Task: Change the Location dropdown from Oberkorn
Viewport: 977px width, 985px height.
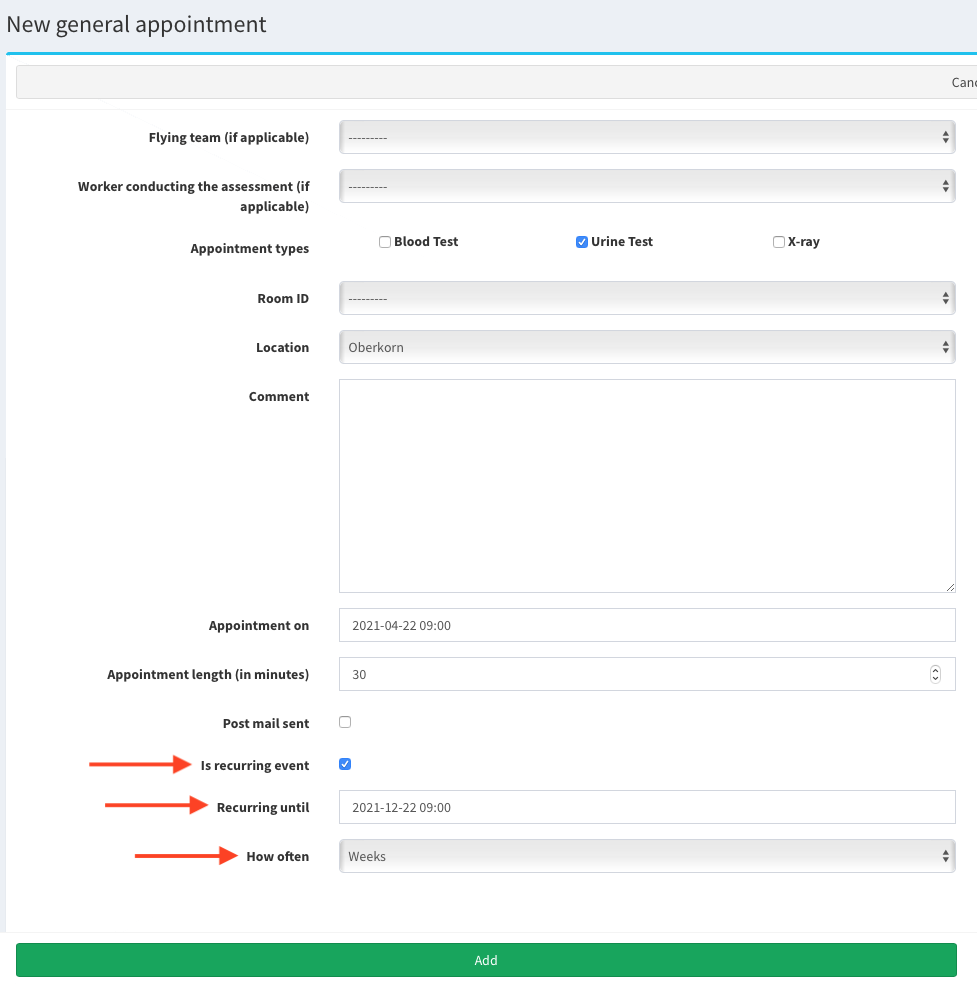Action: [647, 347]
